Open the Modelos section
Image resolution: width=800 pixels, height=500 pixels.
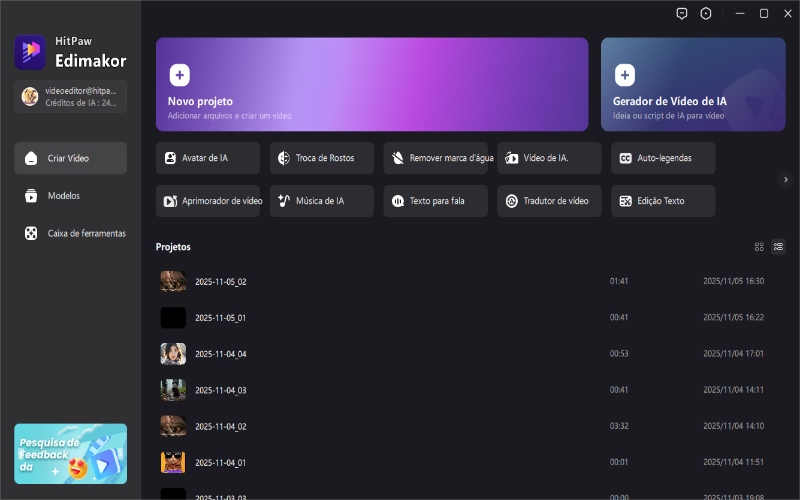pyautogui.click(x=70, y=195)
